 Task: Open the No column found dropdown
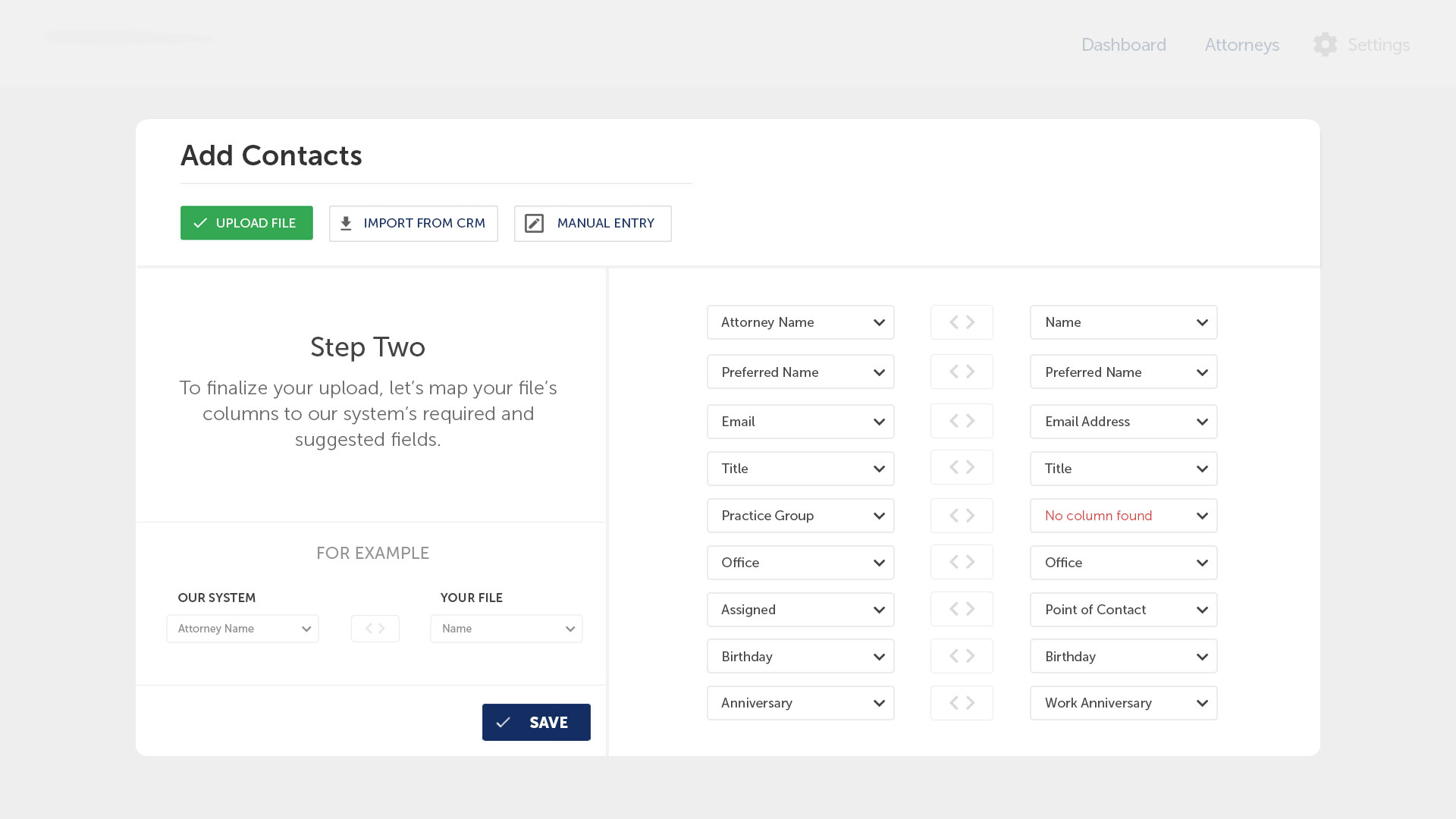[1123, 516]
